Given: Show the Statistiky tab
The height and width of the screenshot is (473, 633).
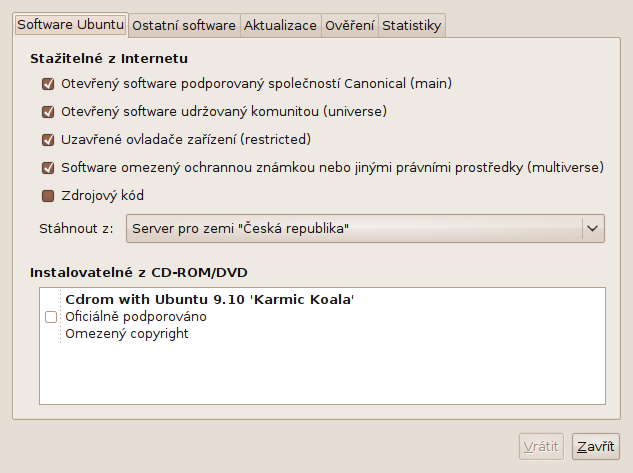Looking at the screenshot, I should coord(411,25).
